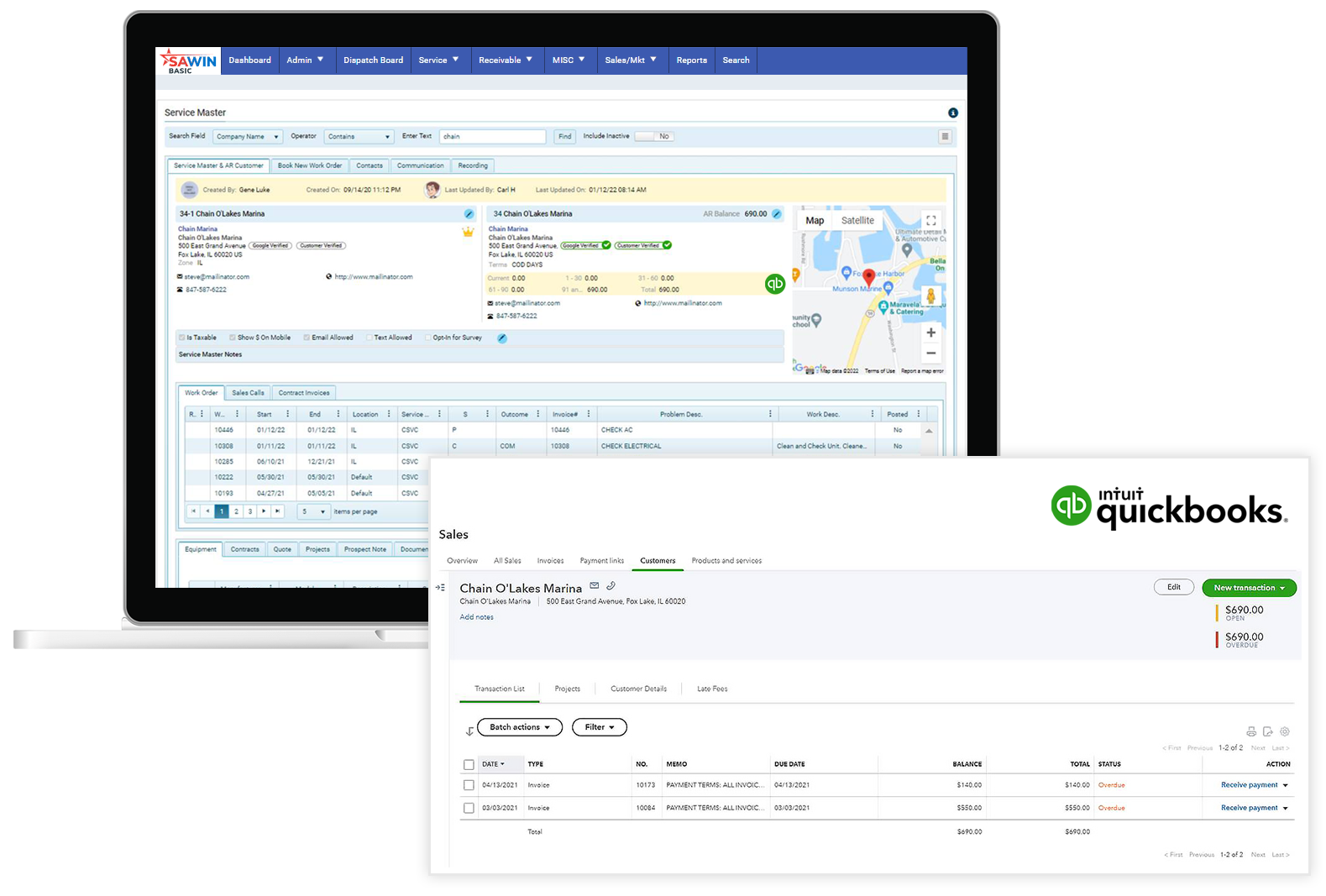Sort by the DATE column arrow
This screenshot has height=896, width=1326.
click(x=503, y=764)
